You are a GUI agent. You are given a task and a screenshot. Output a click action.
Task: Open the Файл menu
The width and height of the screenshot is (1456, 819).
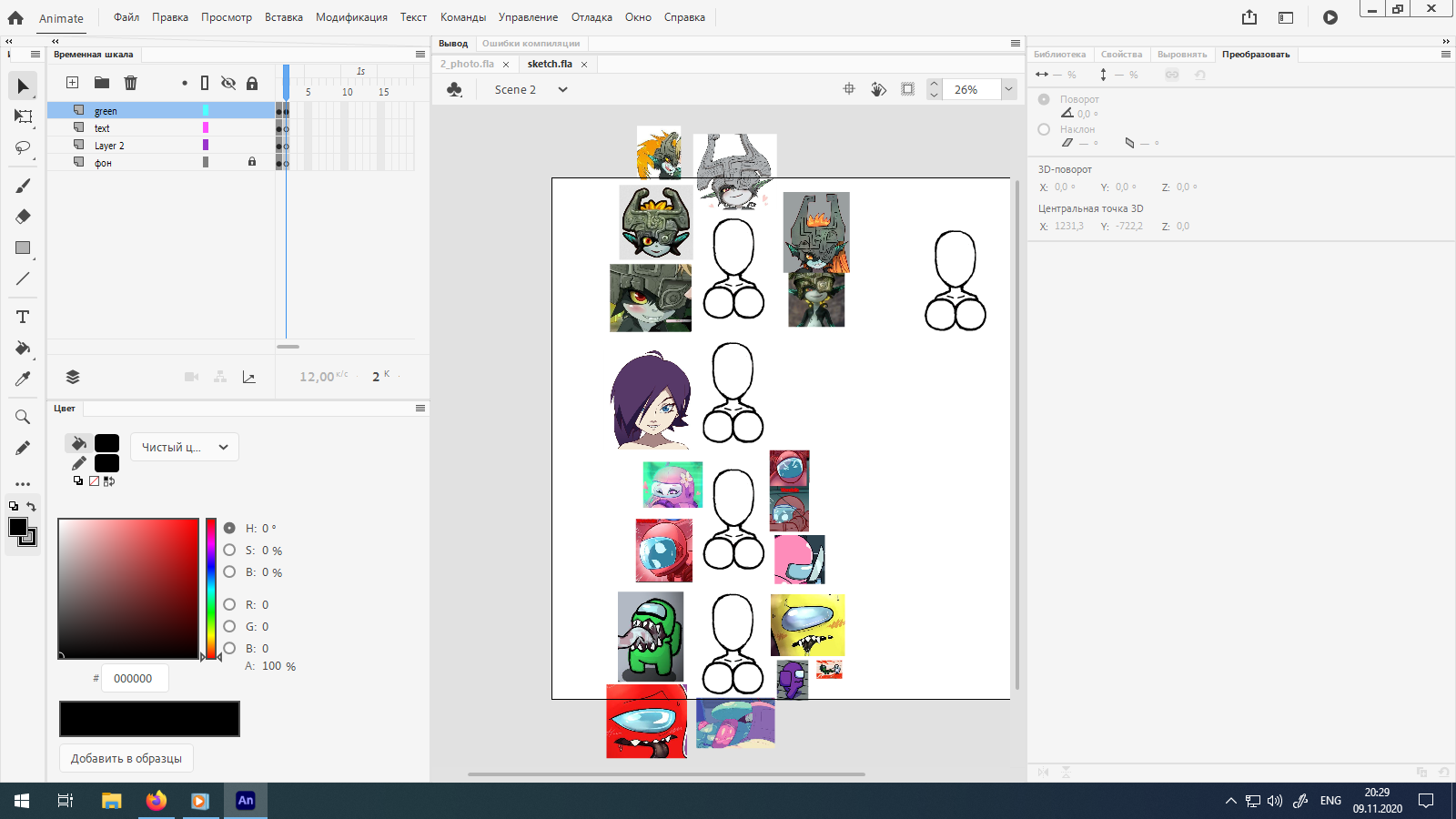coord(126,17)
